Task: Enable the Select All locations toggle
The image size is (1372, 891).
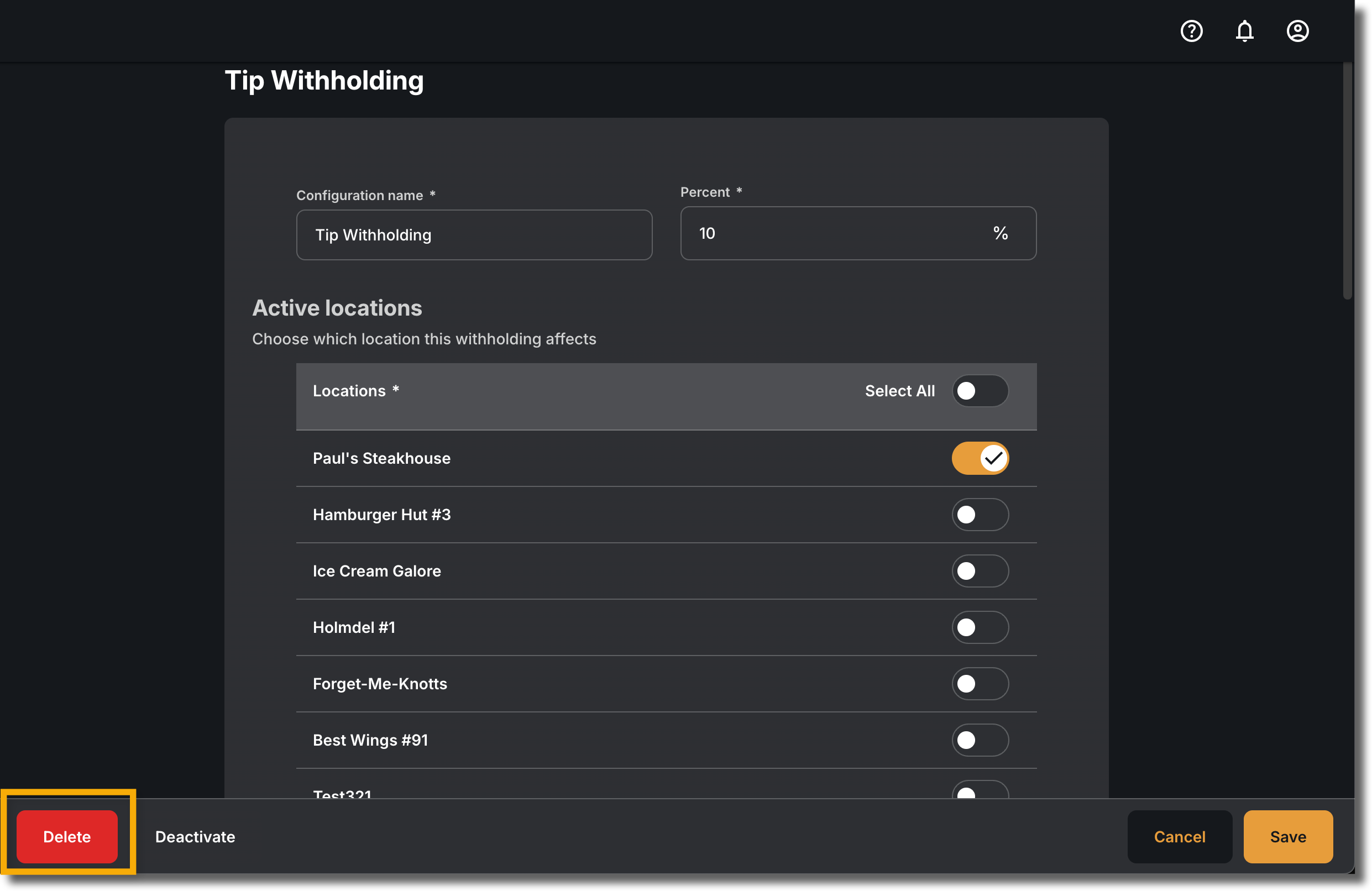Action: (x=980, y=391)
